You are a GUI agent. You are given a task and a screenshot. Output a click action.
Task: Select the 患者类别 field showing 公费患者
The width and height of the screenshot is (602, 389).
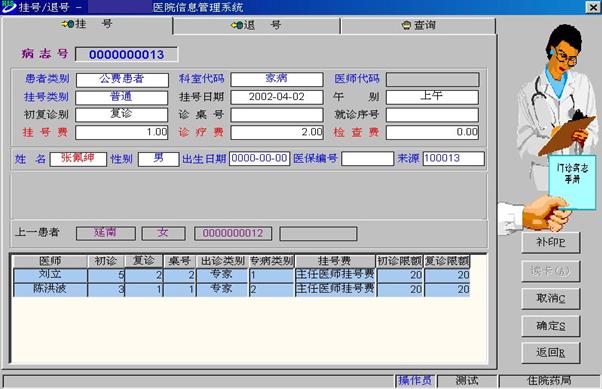tap(122, 79)
